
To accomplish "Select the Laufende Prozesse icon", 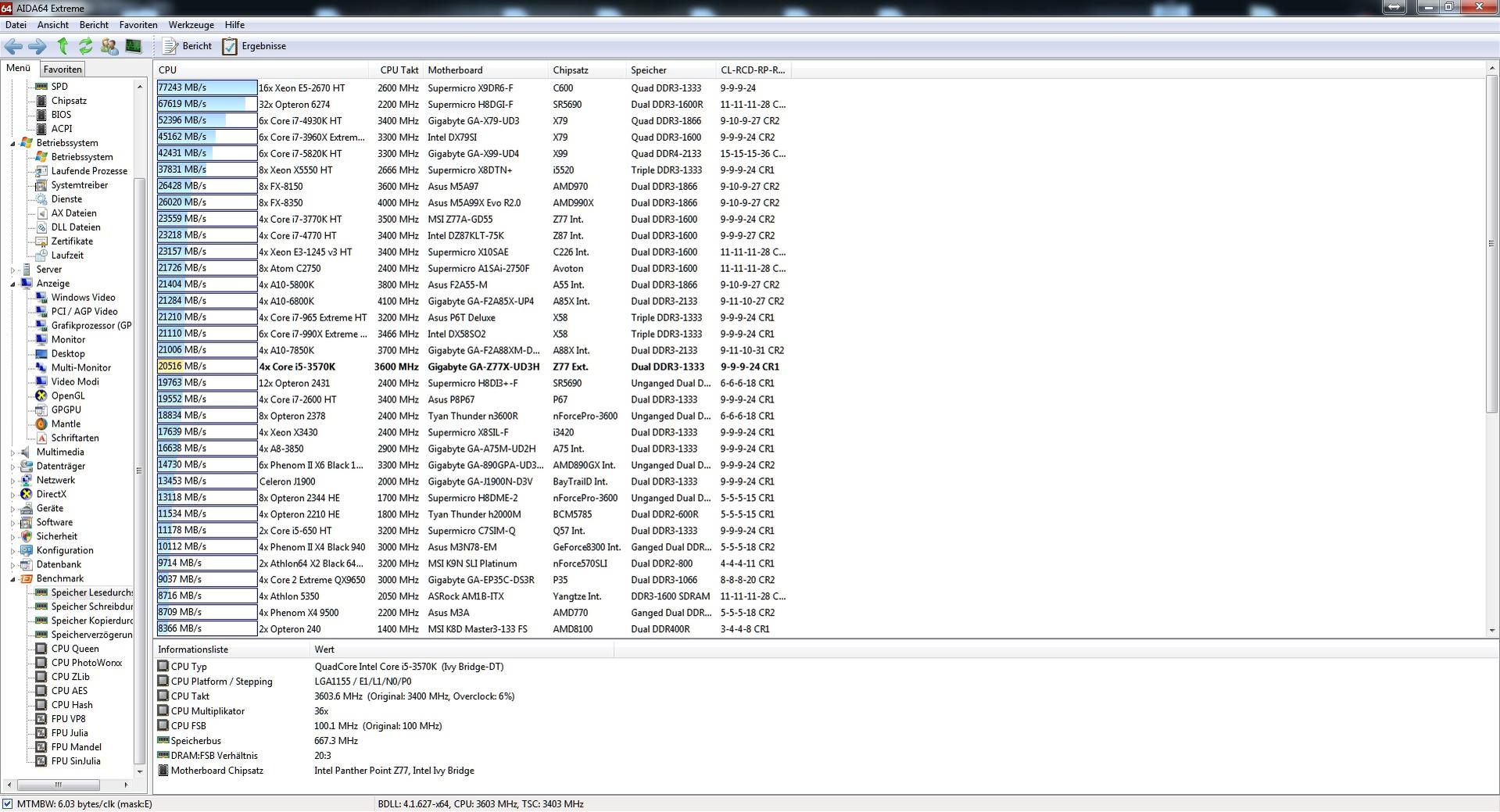I will (x=41, y=171).
